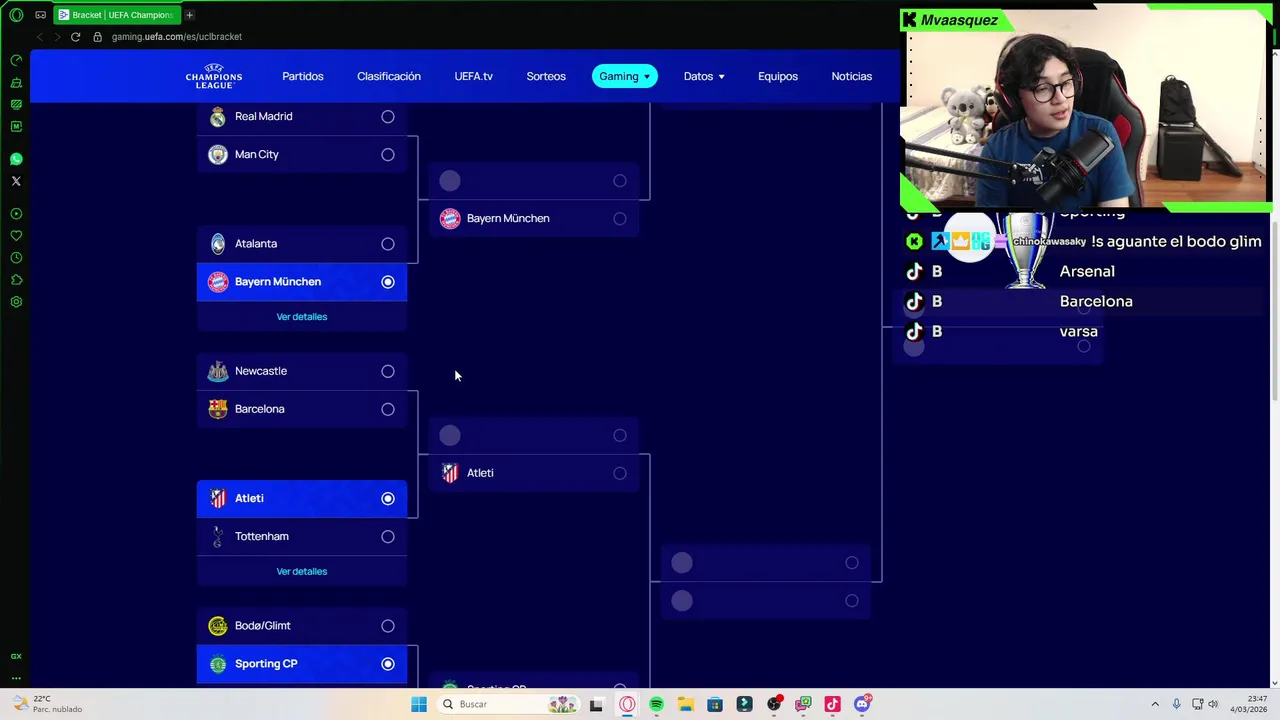
Task: Open the Player icon in sidebar
Action: [x=16, y=214]
